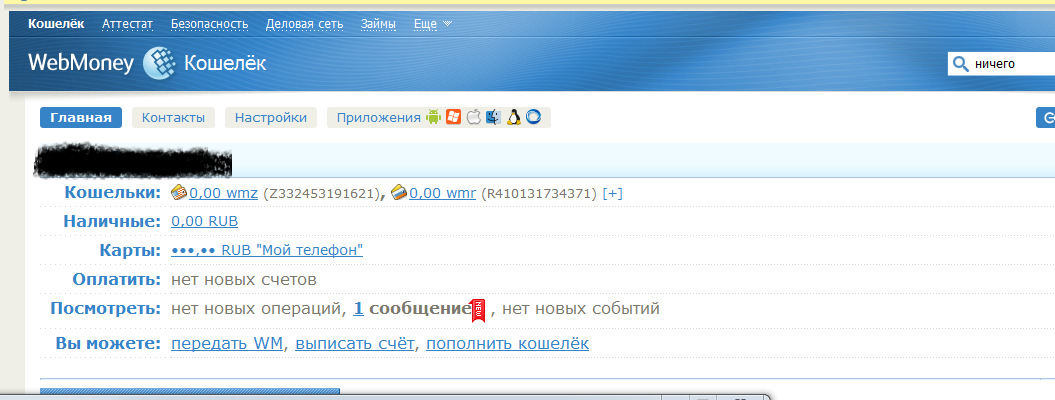
Task: Open the 0,00 wmz wallet link
Action: (223, 194)
